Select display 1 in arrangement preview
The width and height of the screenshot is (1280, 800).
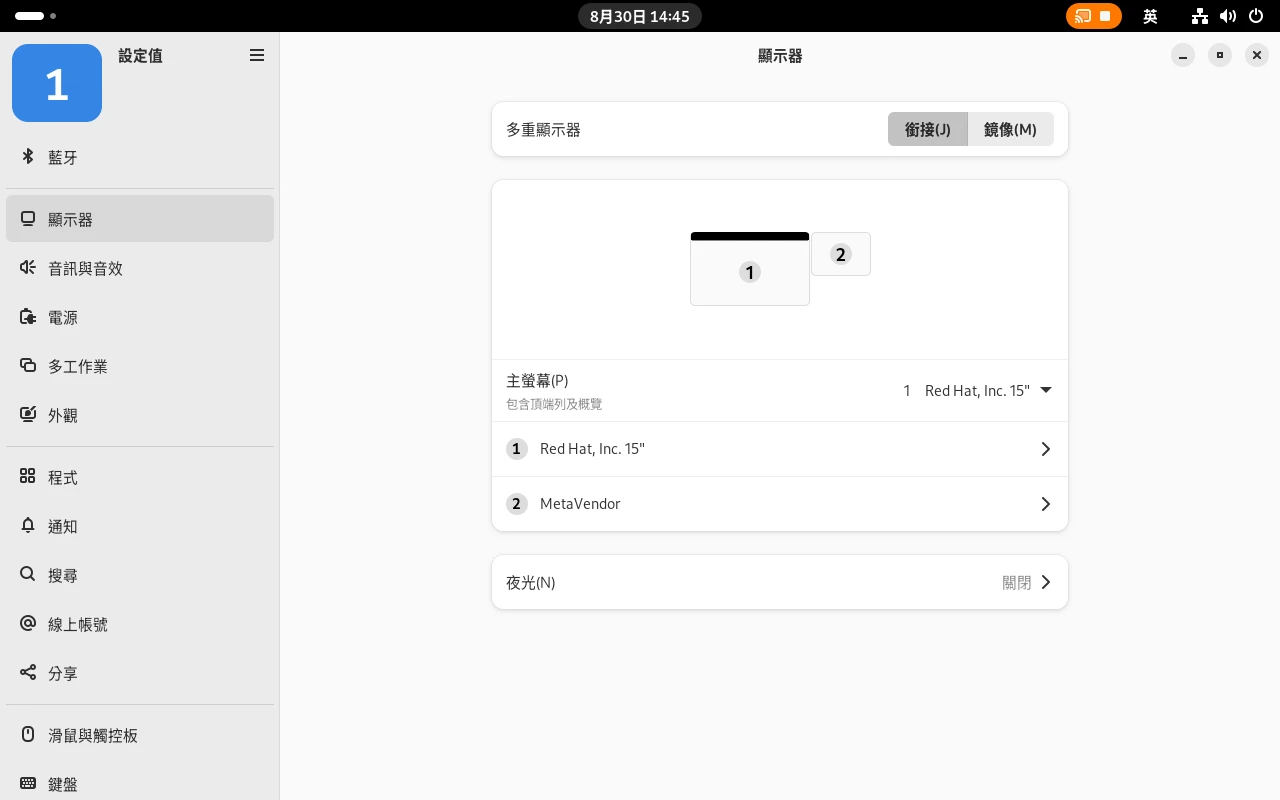coord(749,272)
